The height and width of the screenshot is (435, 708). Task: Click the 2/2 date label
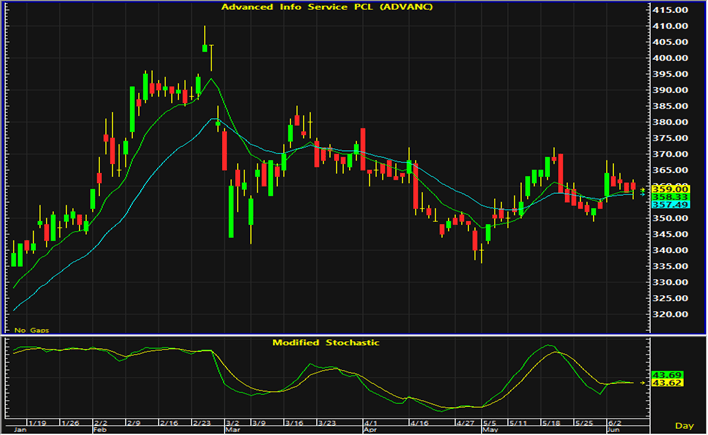[x=100, y=423]
